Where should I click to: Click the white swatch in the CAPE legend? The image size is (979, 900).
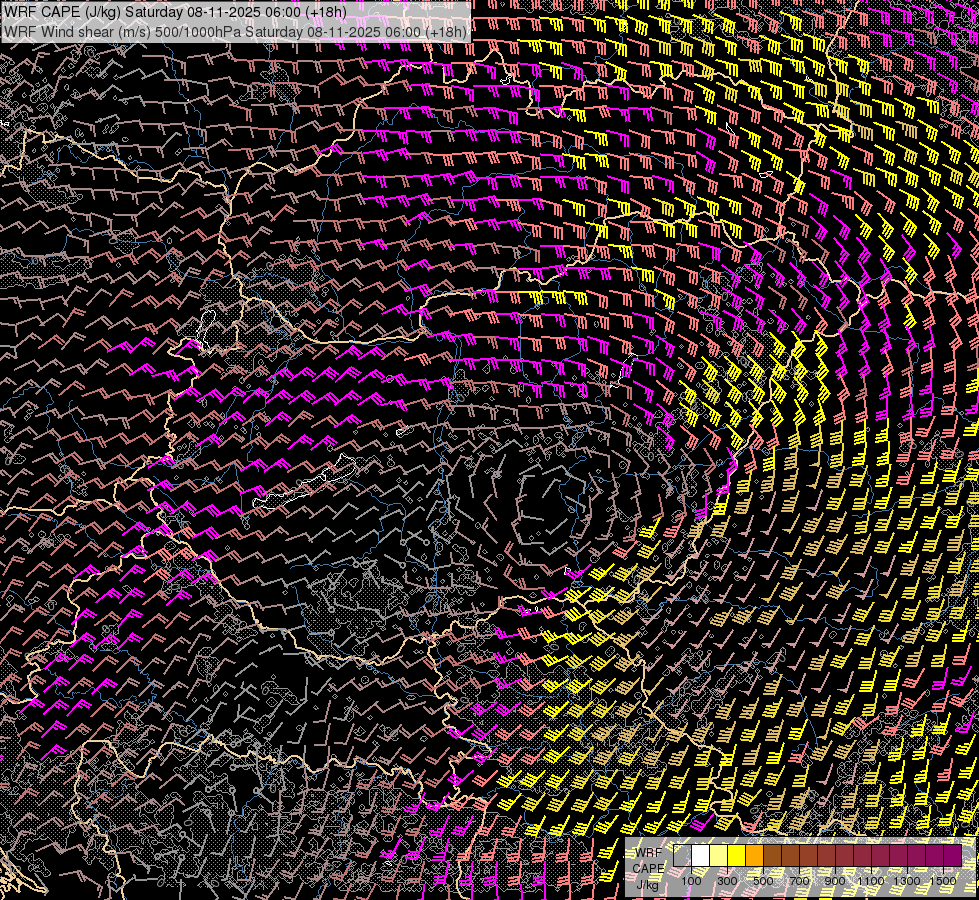(700, 856)
